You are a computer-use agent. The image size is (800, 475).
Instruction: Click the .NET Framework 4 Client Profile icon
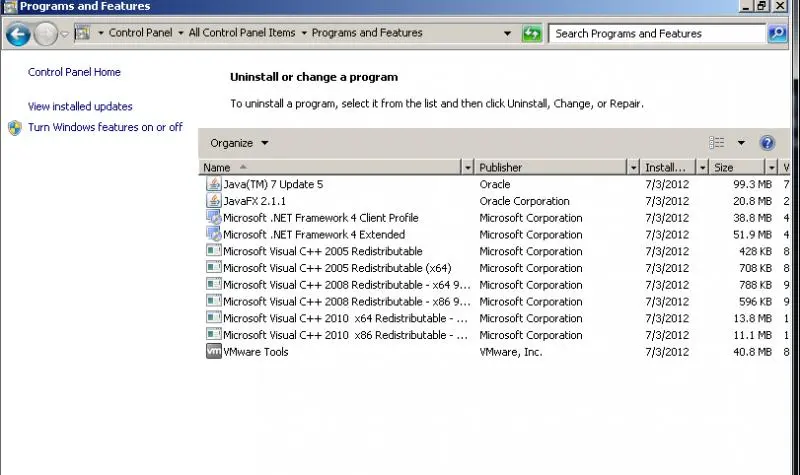click(213, 218)
